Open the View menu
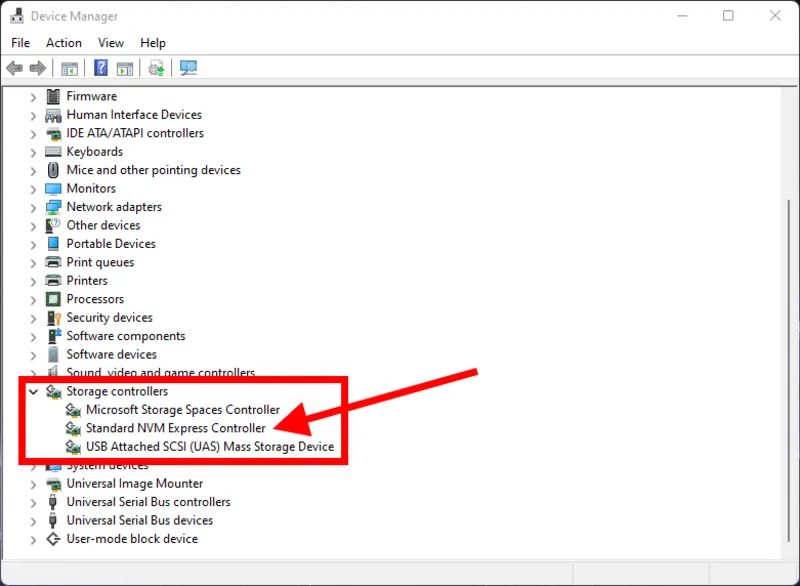 tap(111, 43)
